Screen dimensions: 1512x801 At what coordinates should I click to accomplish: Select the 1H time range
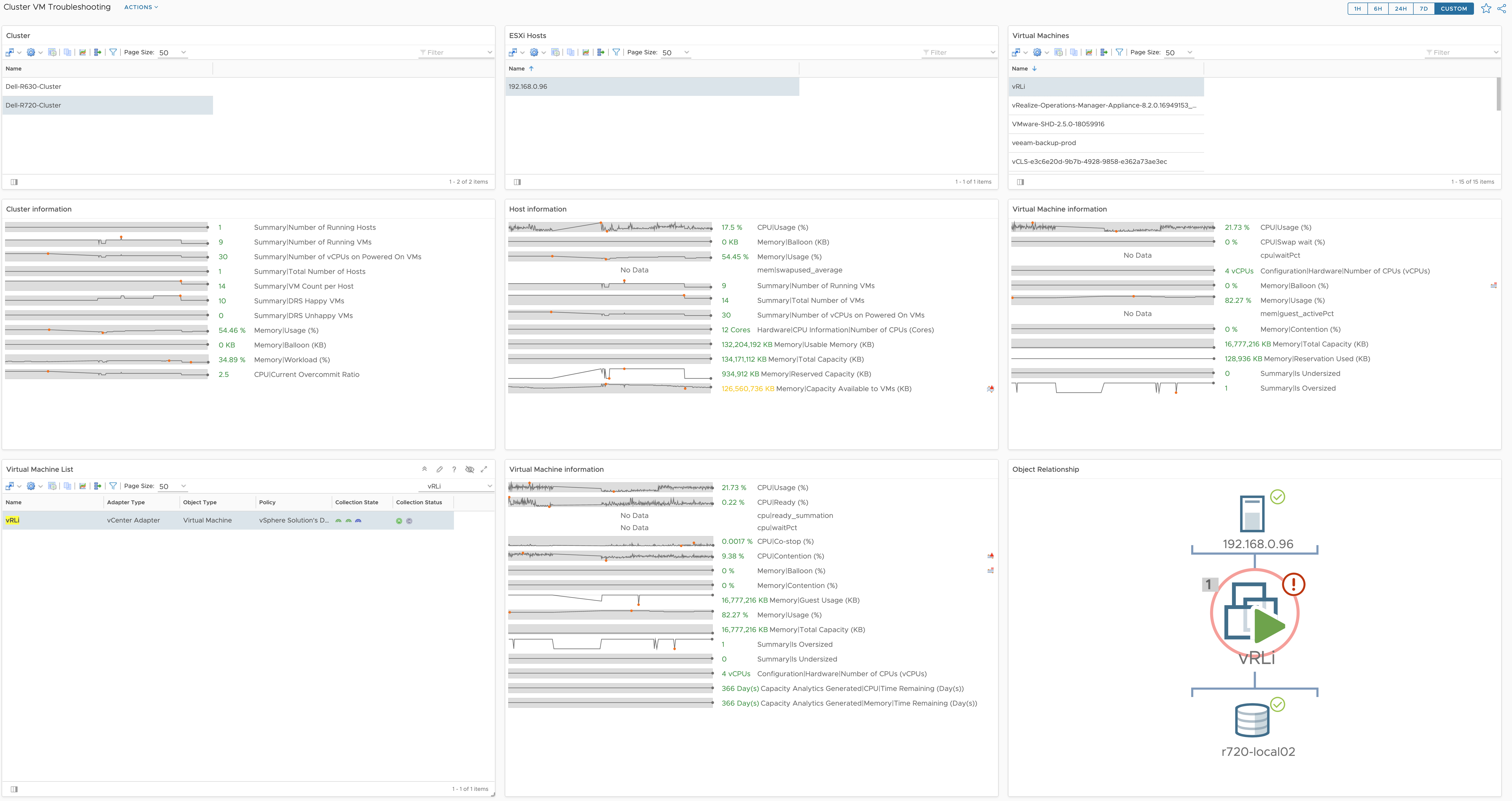point(1358,9)
